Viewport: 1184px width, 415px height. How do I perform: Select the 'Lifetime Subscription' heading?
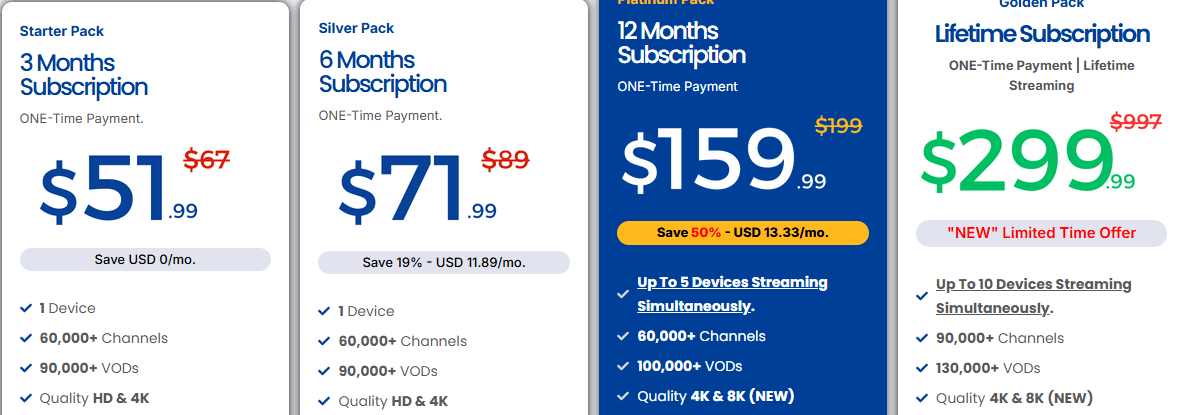point(1042,34)
